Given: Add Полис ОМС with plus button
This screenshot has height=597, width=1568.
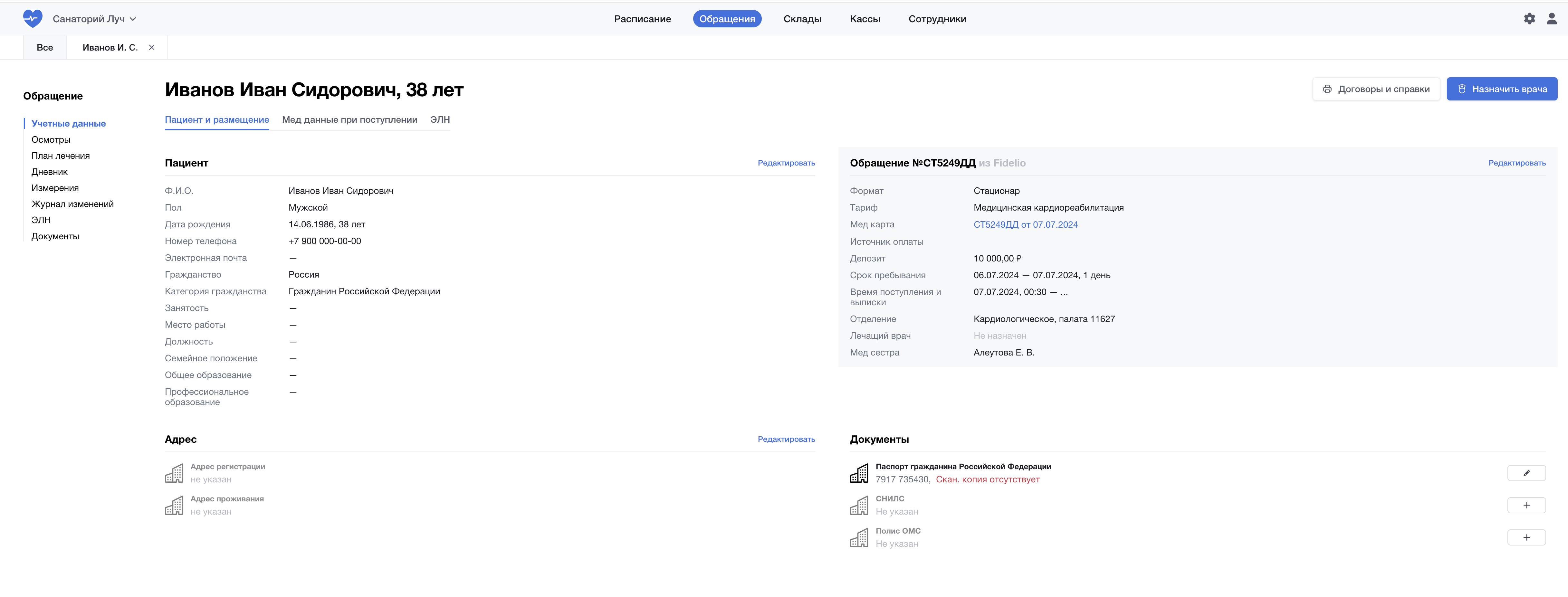Looking at the screenshot, I should coord(1526,537).
